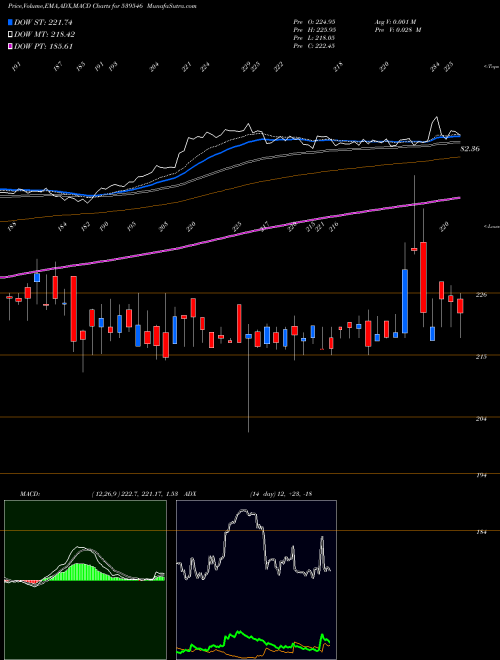Click the 'Pre V: 0.028 M' volume text
This screenshot has width=500, height=660.
coord(398,30)
